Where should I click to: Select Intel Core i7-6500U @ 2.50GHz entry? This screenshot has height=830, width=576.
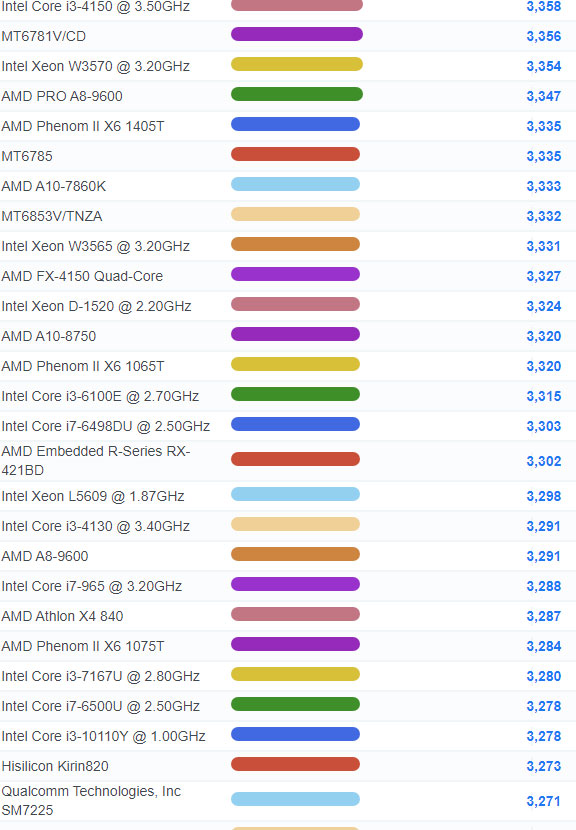click(101, 706)
